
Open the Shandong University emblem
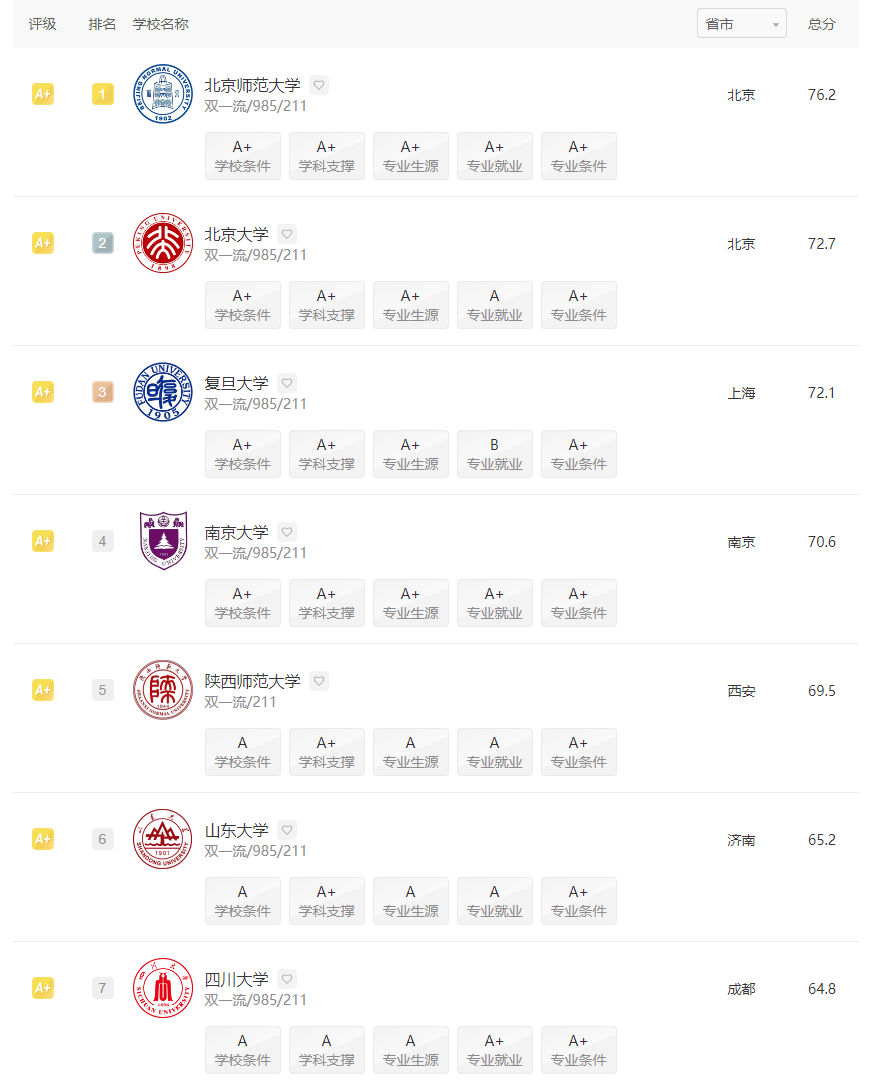[x=163, y=839]
